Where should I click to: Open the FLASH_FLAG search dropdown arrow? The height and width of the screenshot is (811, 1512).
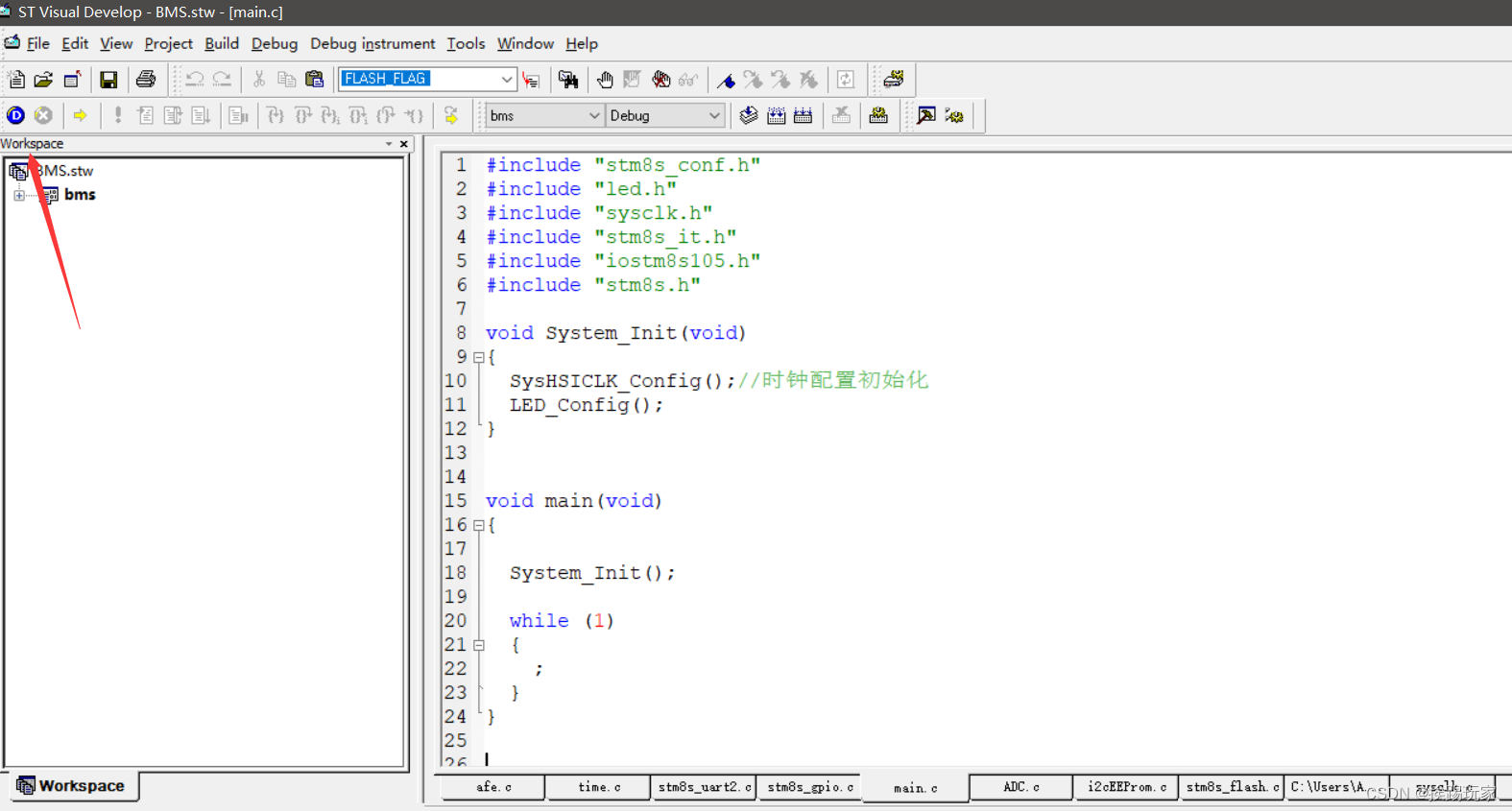click(x=506, y=79)
